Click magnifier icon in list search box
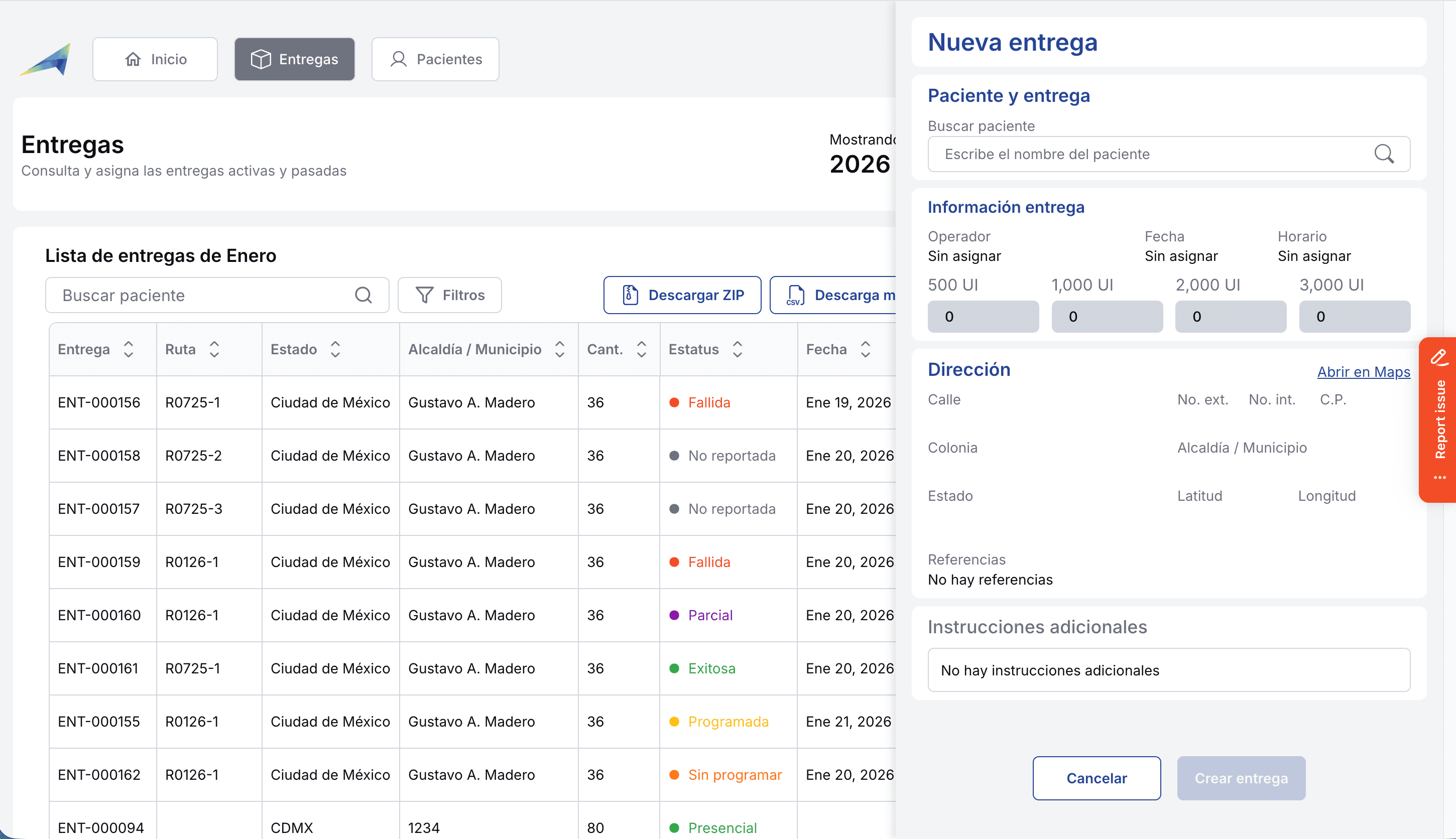Viewport: 1456px width, 839px height. click(x=363, y=295)
